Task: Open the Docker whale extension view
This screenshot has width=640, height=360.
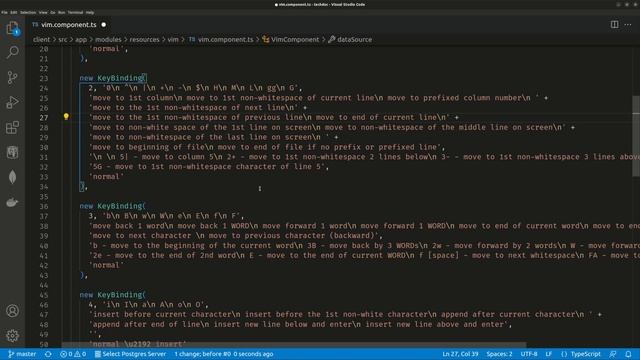Action: 13,202
